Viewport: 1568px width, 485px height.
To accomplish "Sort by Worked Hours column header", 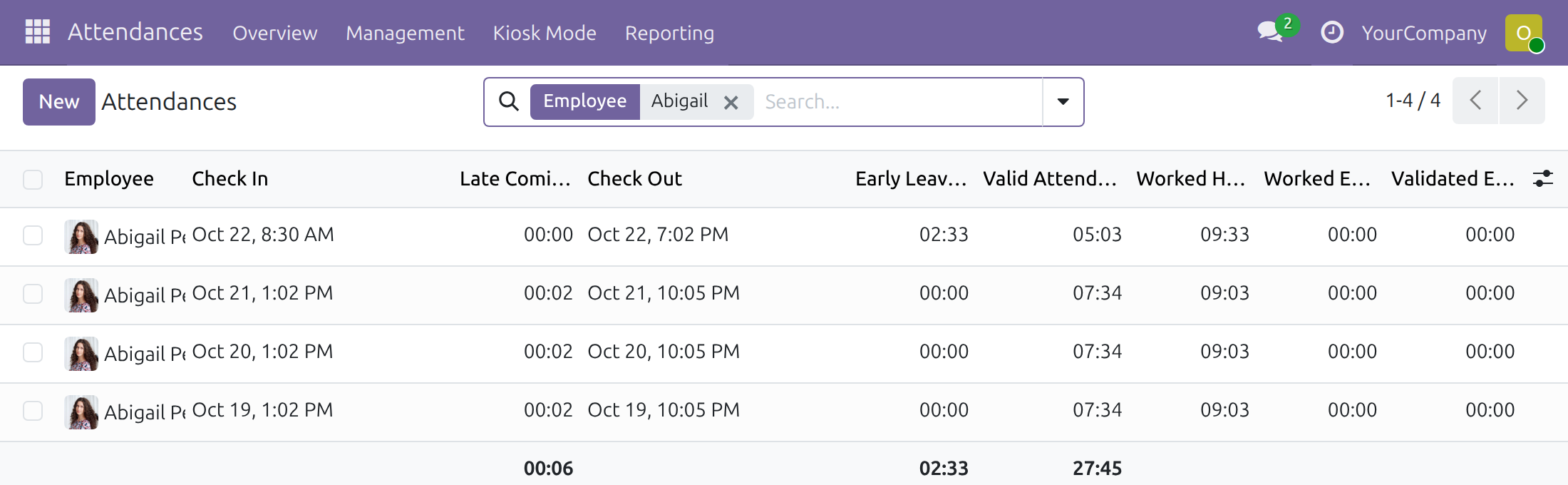I will [1190, 179].
